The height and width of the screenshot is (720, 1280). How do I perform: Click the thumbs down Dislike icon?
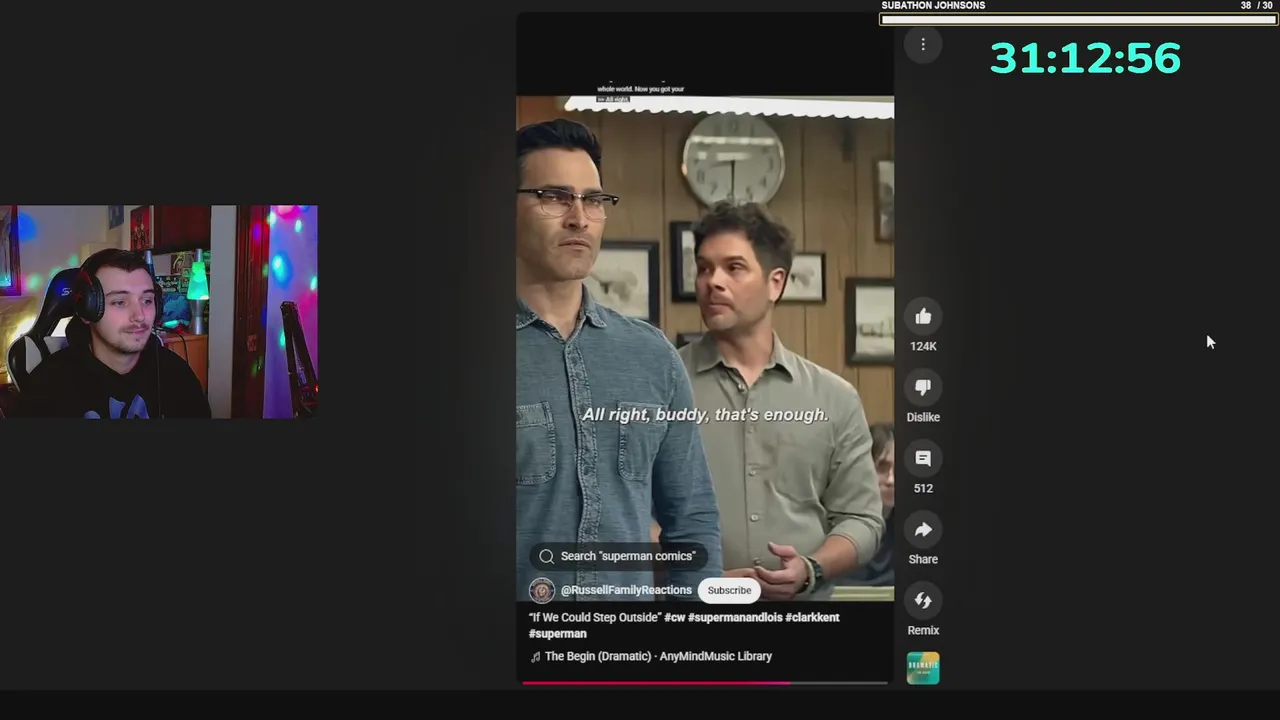point(923,387)
